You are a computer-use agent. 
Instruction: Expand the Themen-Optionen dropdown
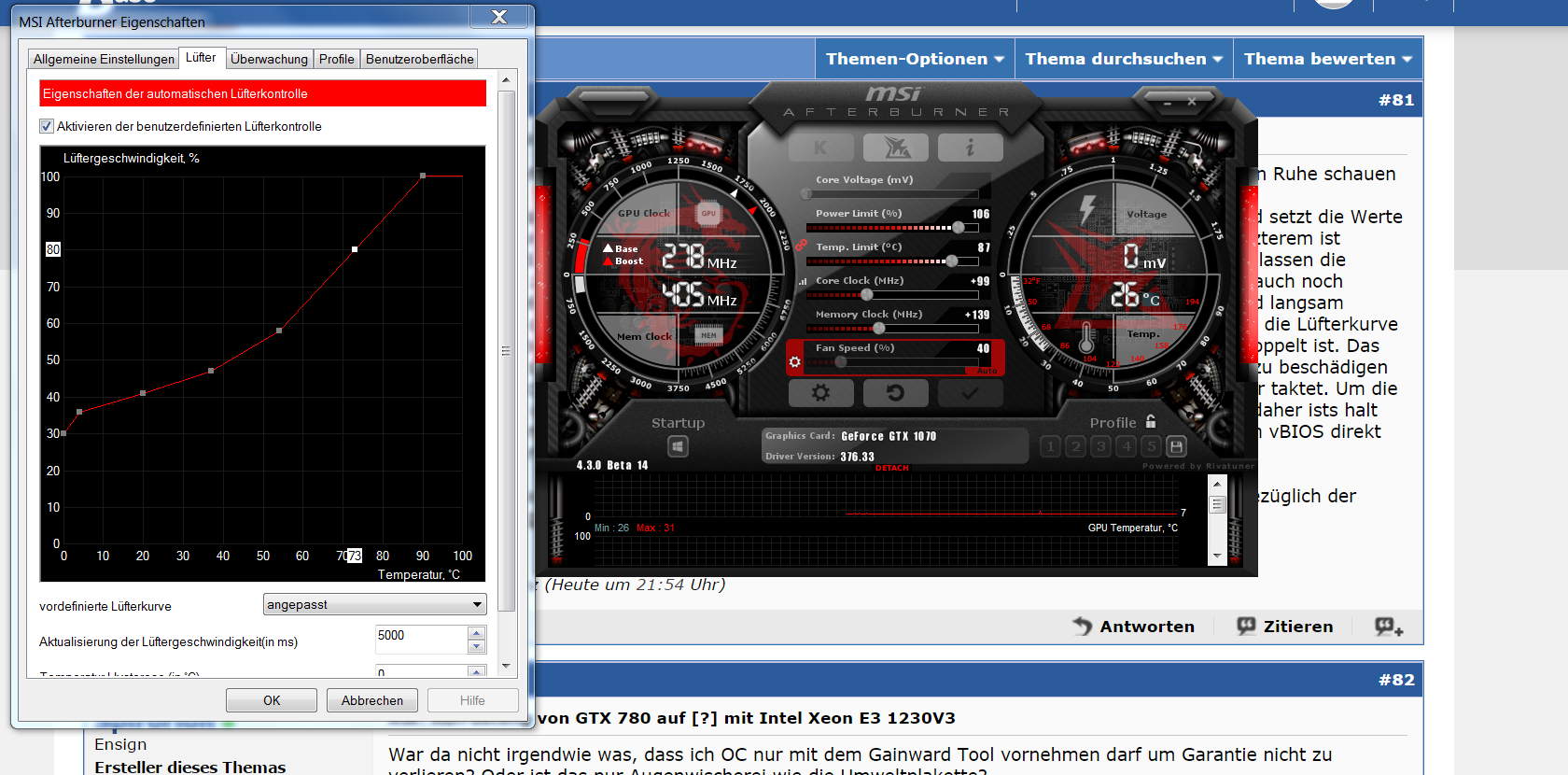(915, 59)
